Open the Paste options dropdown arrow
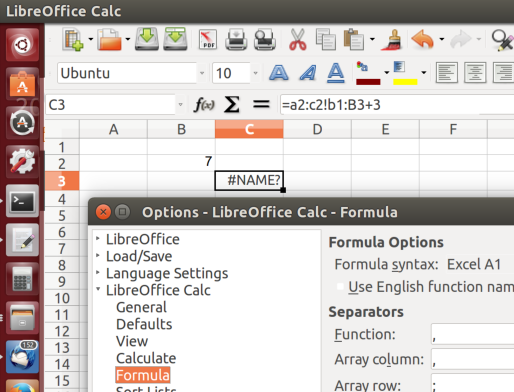Viewport: 514px width, 392px height. tap(372, 39)
